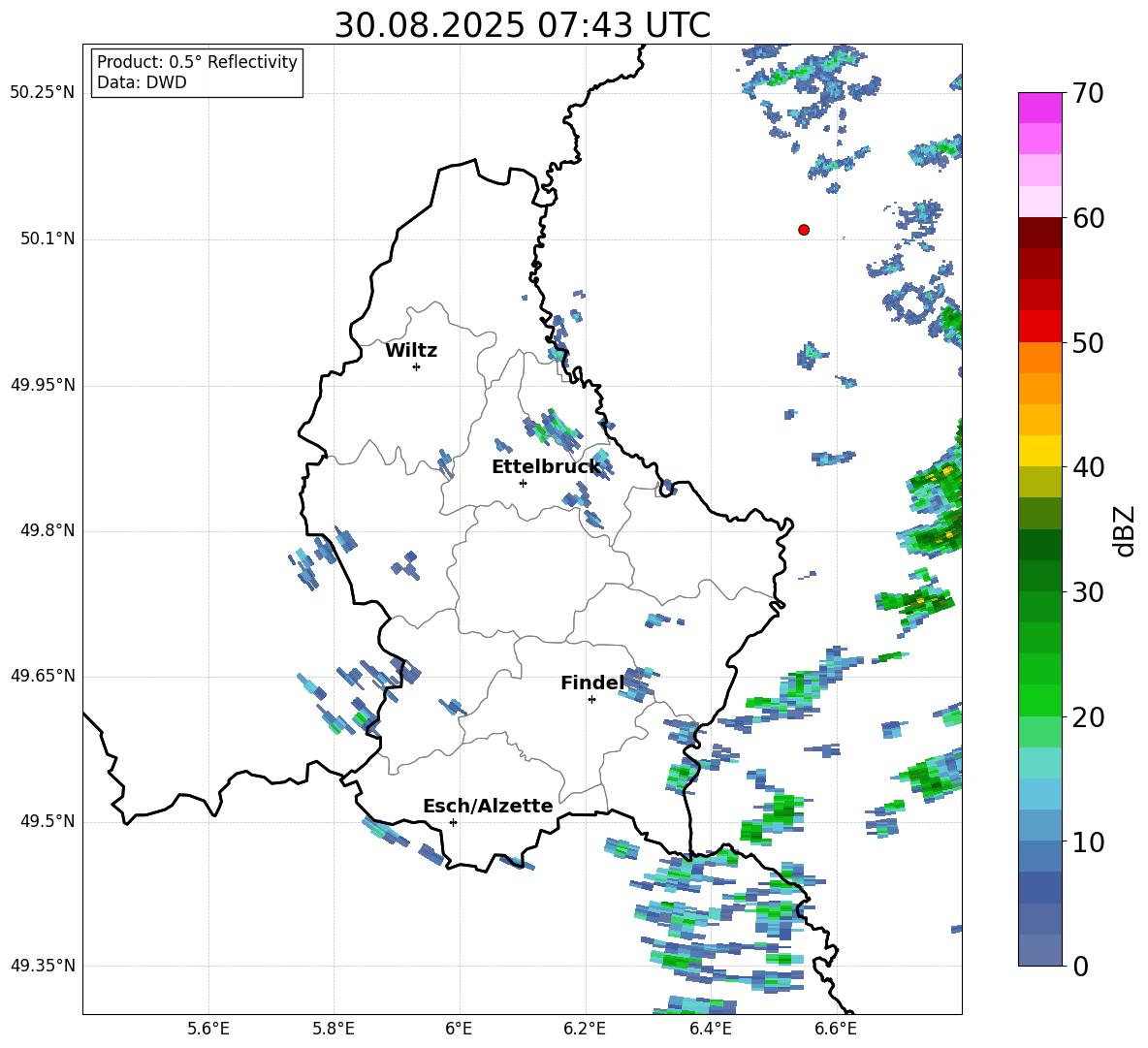Click the 20 colorbar tick label
Screen dimensions: 1148x1048
[1087, 717]
